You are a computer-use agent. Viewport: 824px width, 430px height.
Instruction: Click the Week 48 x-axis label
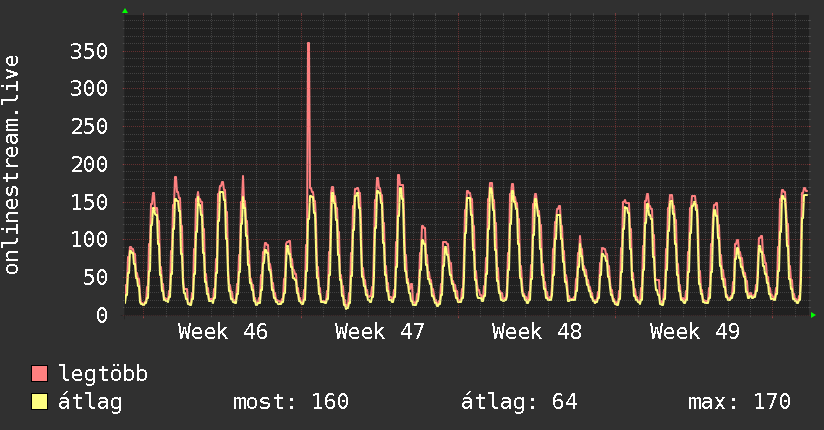click(x=537, y=332)
